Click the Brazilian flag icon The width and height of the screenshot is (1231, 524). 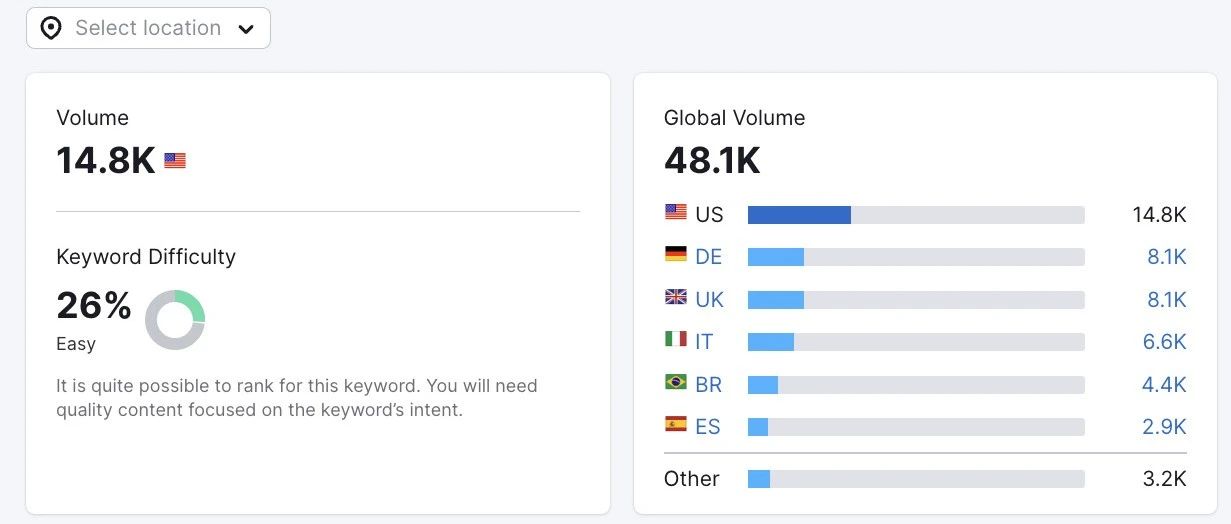676,382
